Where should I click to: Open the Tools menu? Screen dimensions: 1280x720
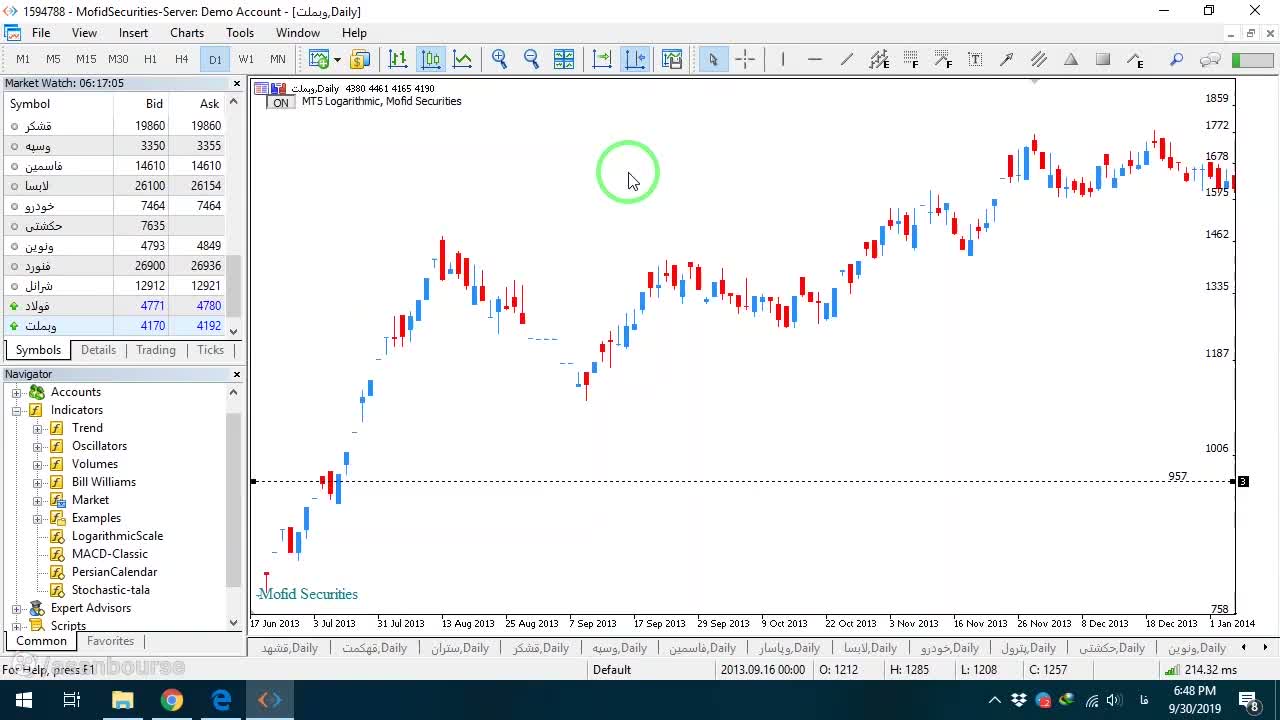tap(240, 33)
